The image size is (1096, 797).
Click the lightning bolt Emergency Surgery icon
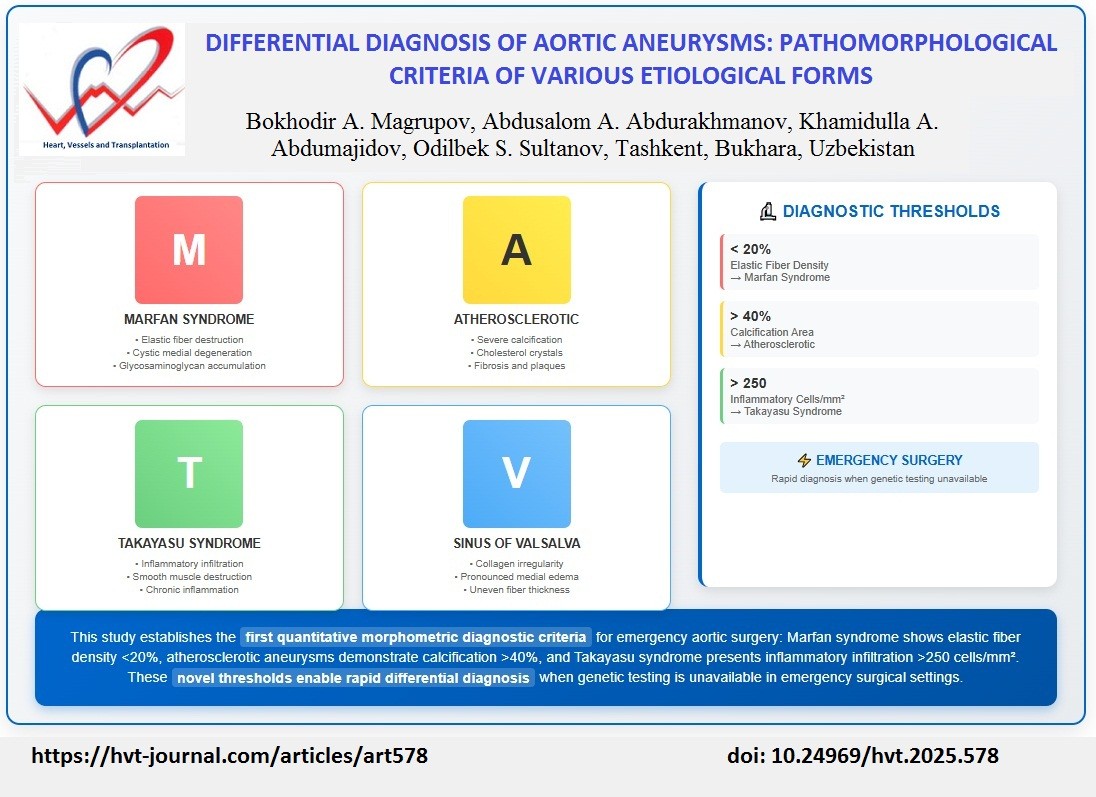pyautogui.click(x=805, y=460)
